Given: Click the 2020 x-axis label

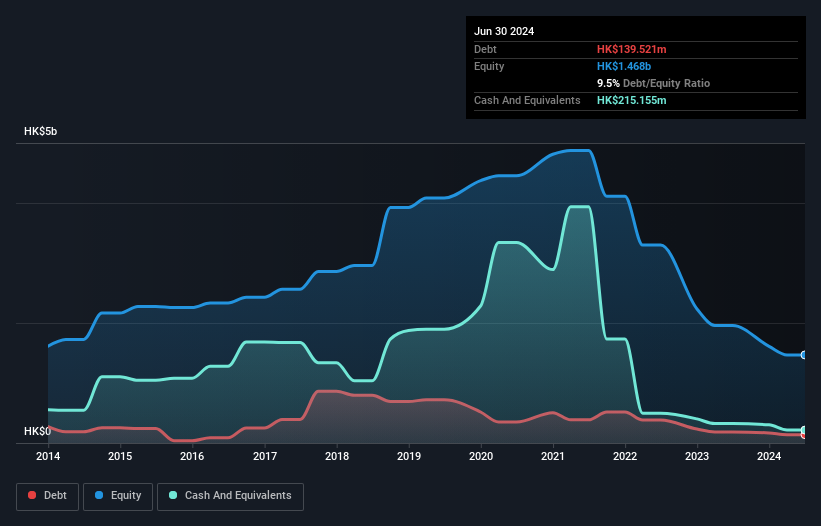Looking at the screenshot, I should point(481,456).
